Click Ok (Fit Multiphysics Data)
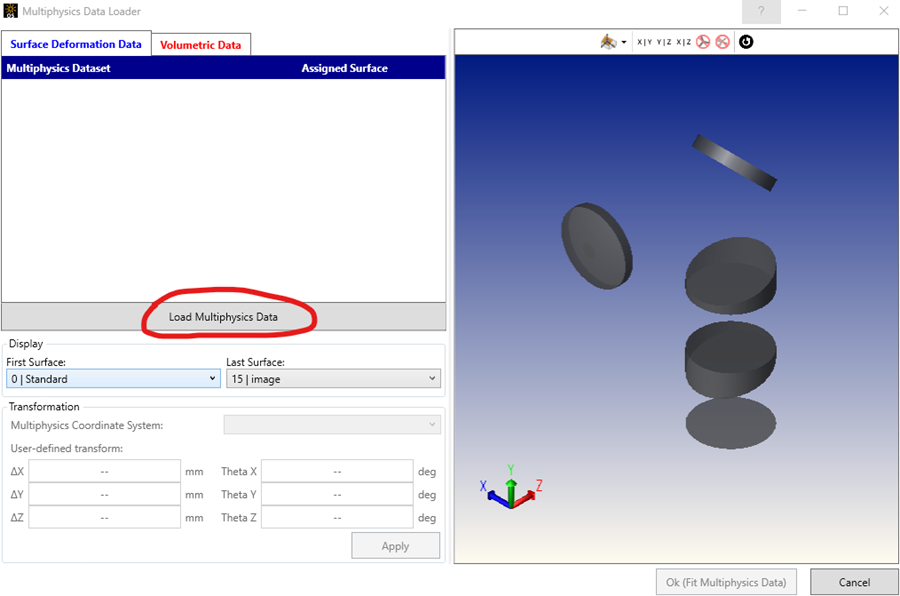The width and height of the screenshot is (900, 596). pos(726,582)
